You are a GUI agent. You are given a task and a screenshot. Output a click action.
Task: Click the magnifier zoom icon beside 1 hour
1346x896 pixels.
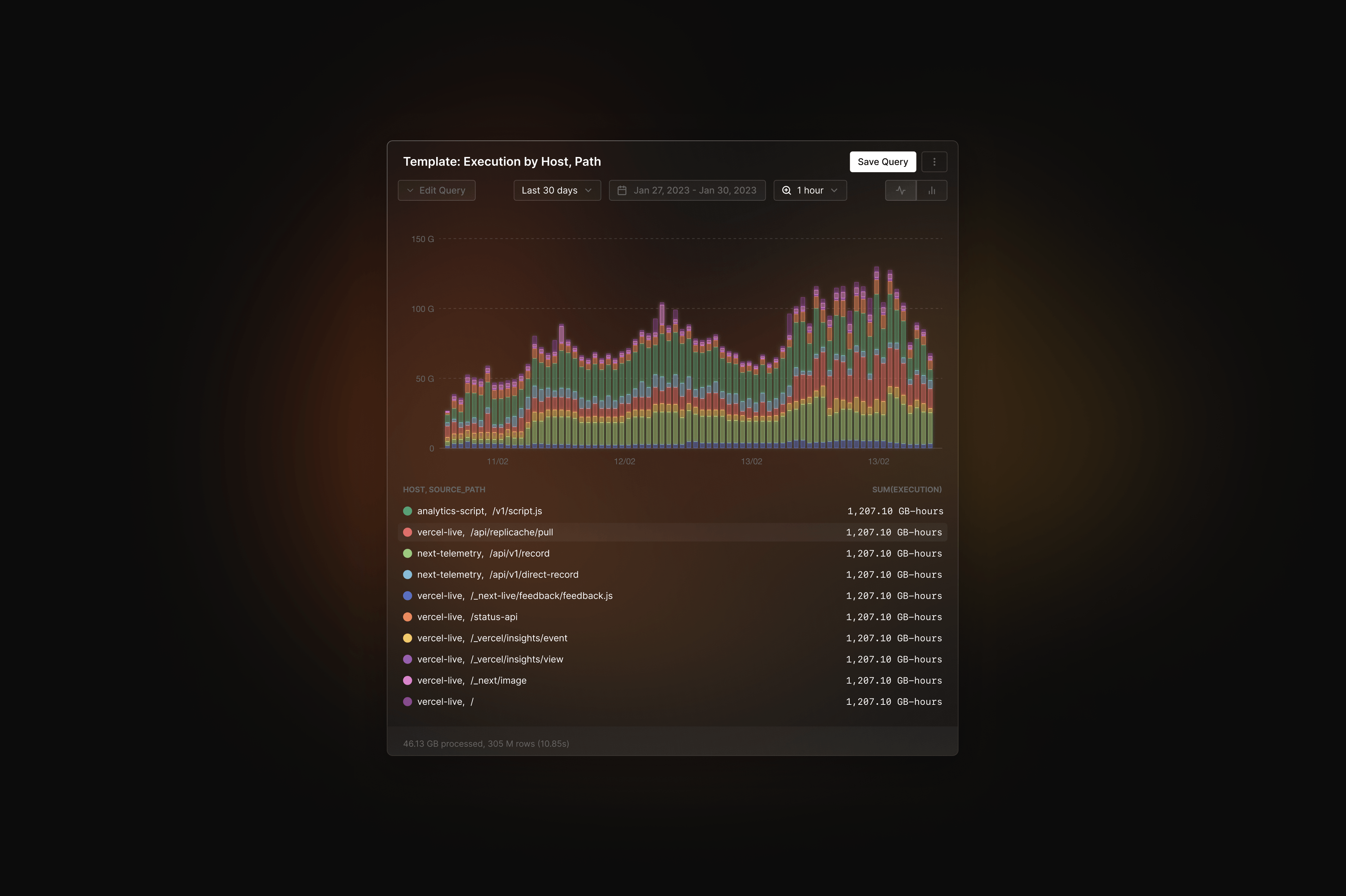[x=786, y=190]
